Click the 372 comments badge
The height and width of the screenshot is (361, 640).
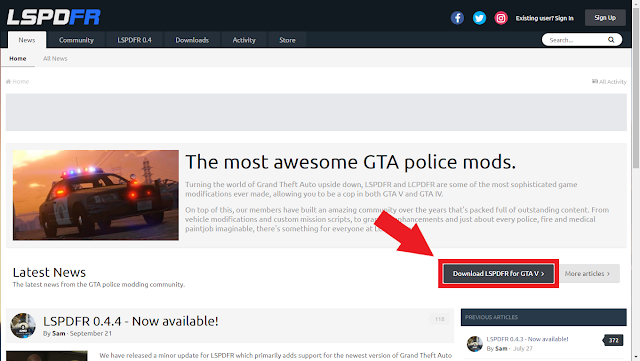(613, 340)
